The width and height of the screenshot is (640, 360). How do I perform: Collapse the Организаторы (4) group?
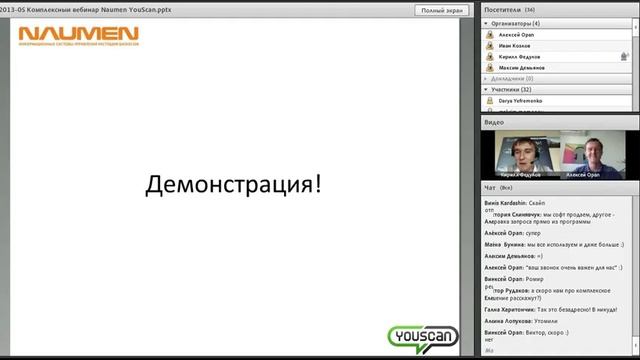click(x=486, y=24)
